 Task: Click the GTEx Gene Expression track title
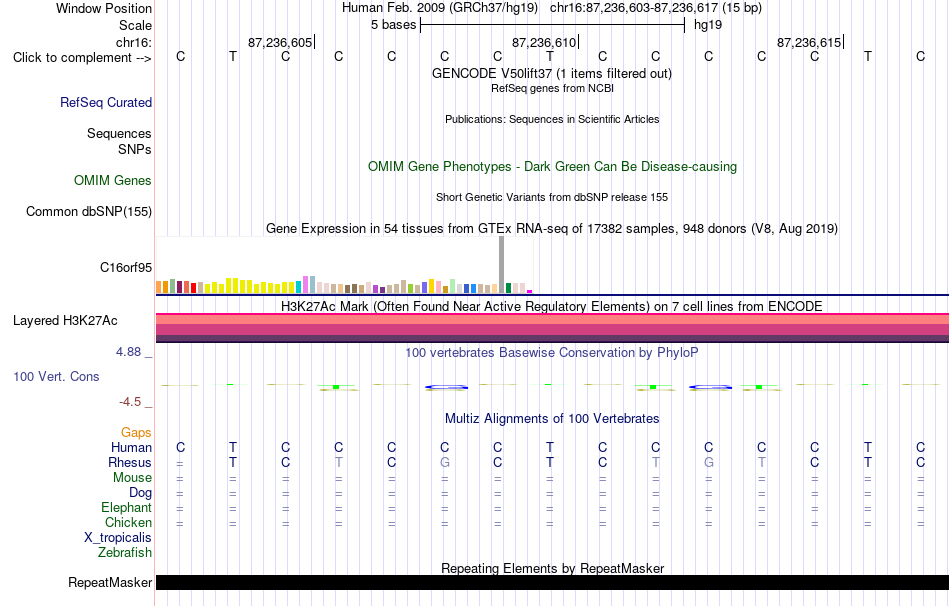tap(552, 228)
